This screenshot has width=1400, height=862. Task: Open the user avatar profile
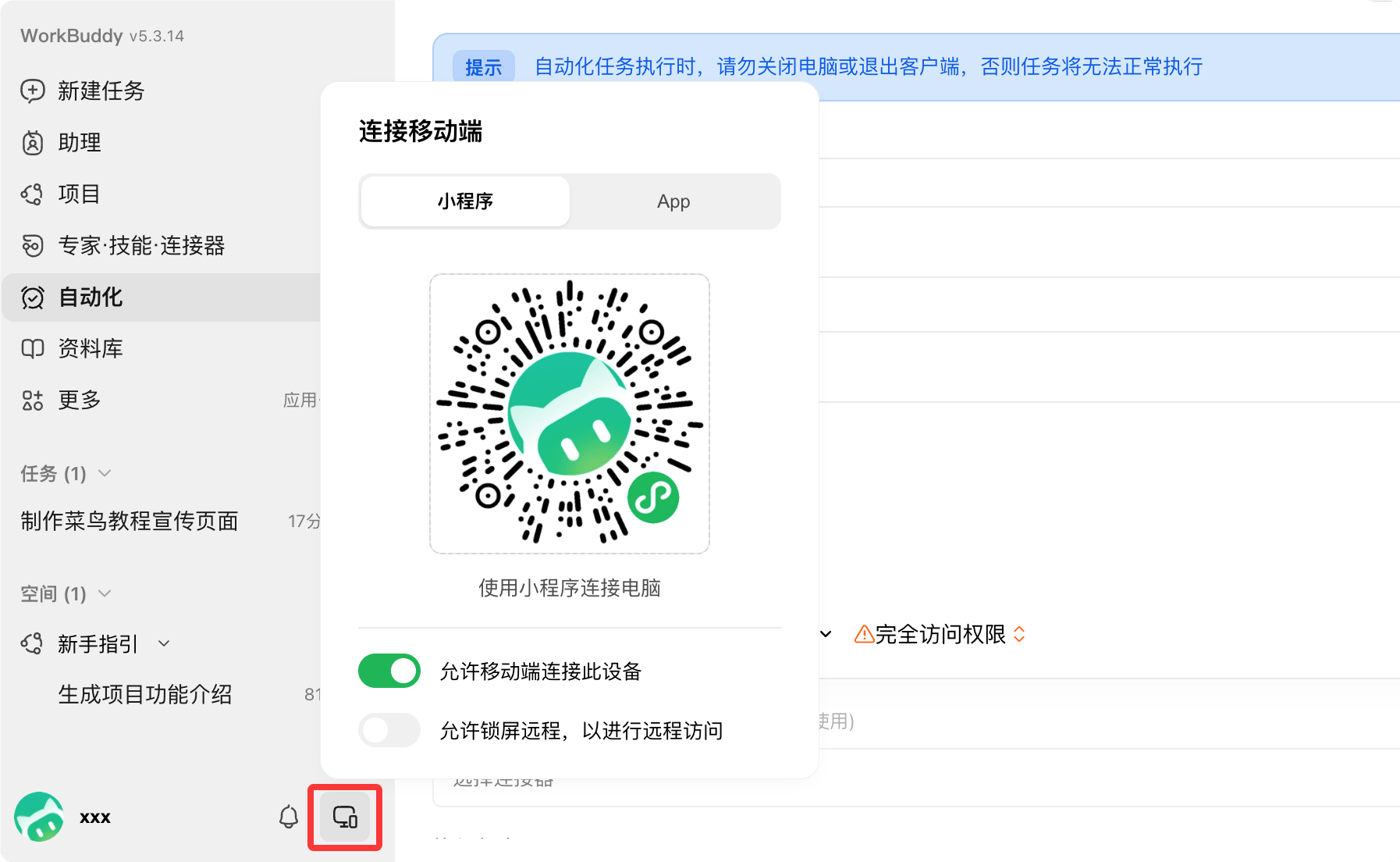point(39,817)
